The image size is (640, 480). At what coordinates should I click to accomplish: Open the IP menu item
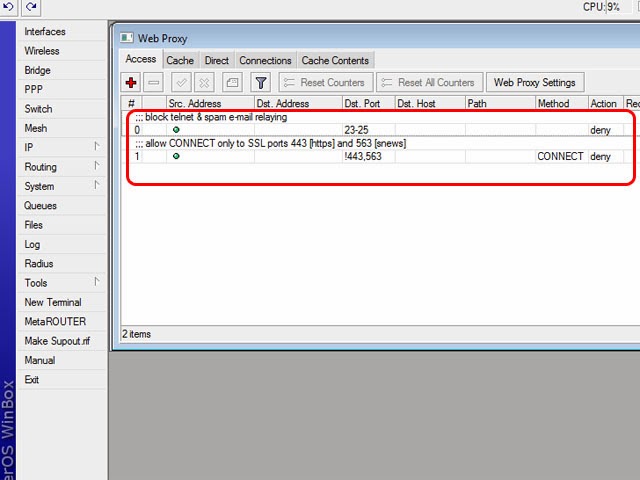point(61,147)
